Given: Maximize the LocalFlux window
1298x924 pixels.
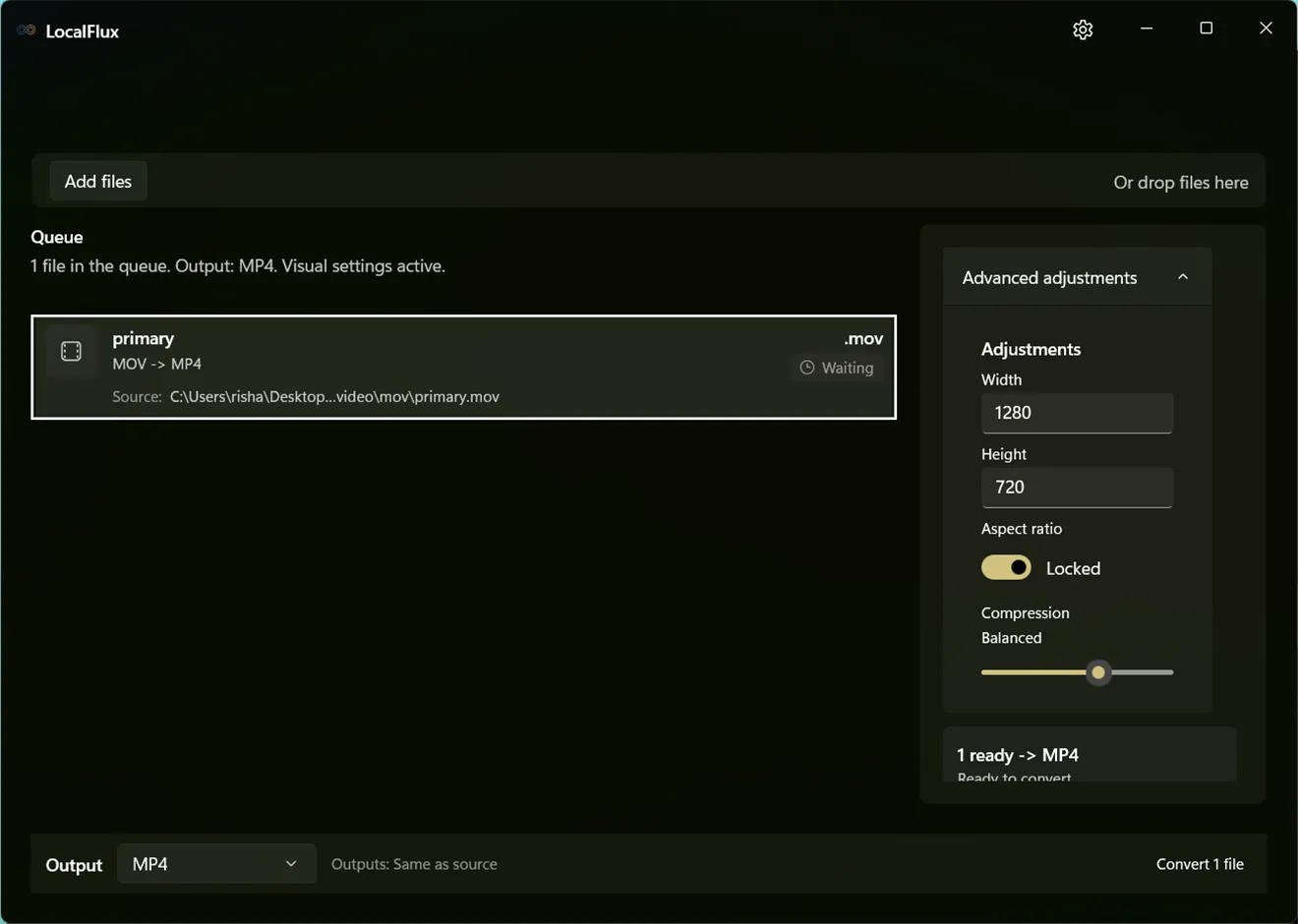Looking at the screenshot, I should tap(1207, 29).
